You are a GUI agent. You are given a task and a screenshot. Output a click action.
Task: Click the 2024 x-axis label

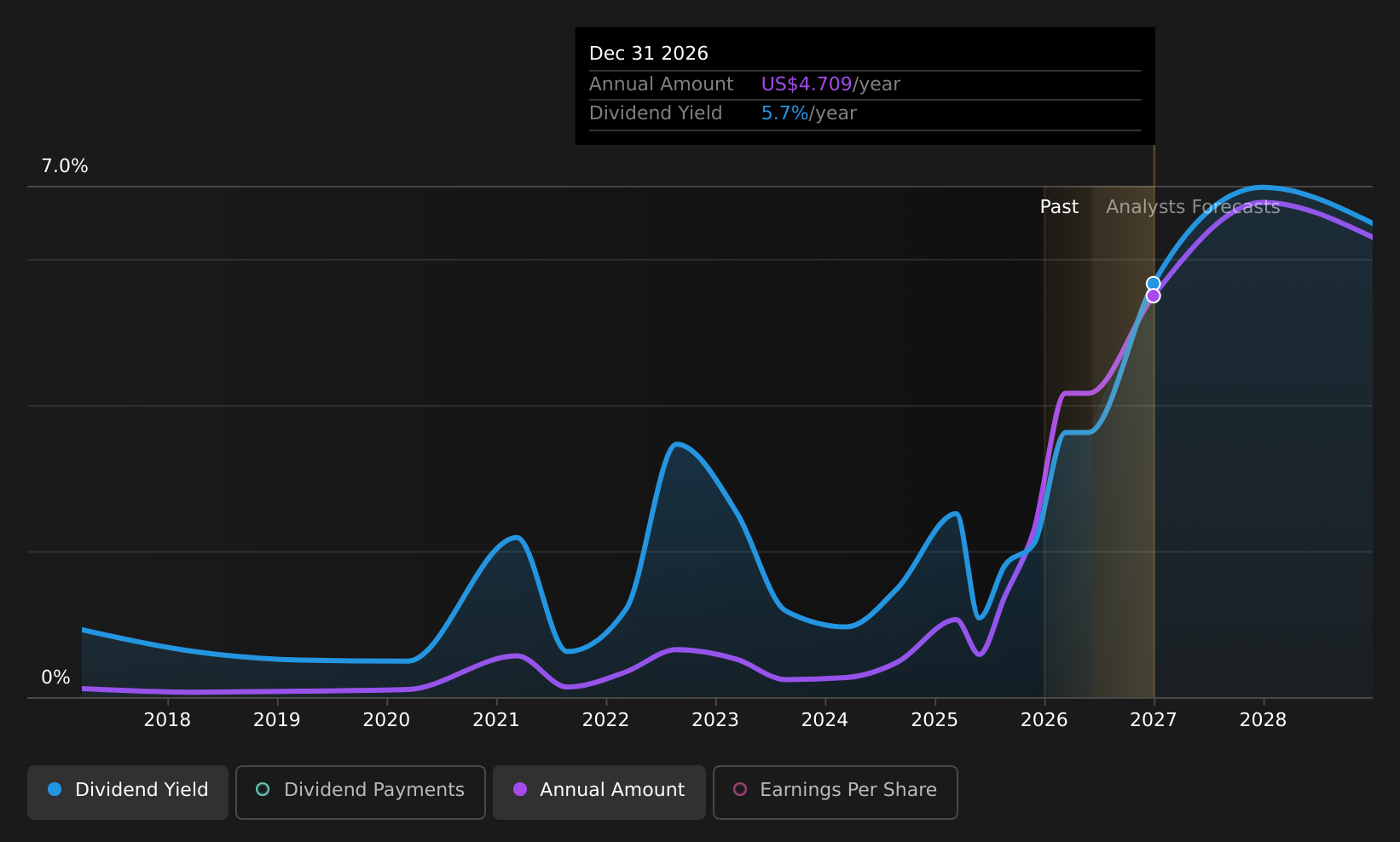click(x=824, y=720)
